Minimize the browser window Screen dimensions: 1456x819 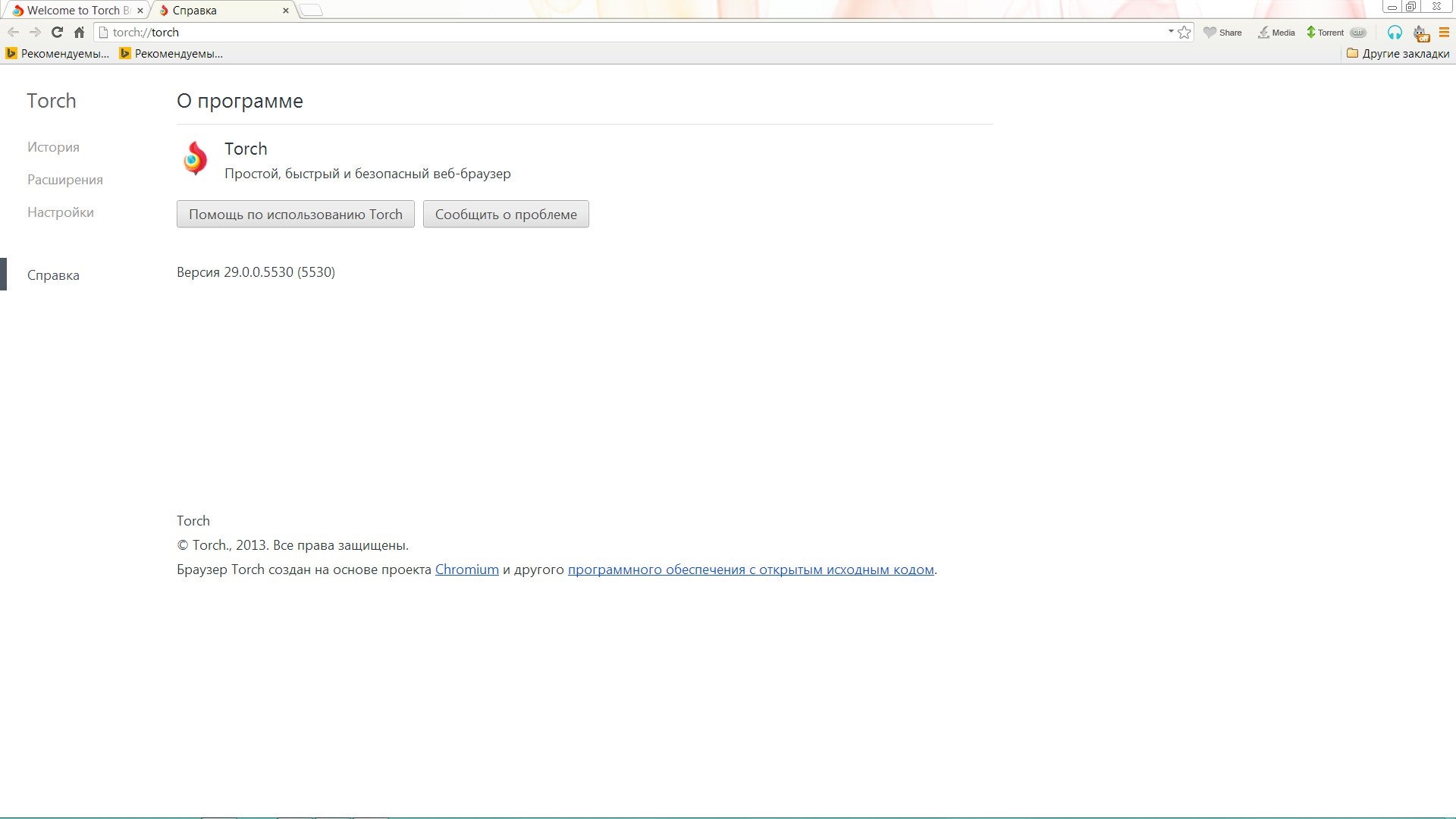[1392, 7]
